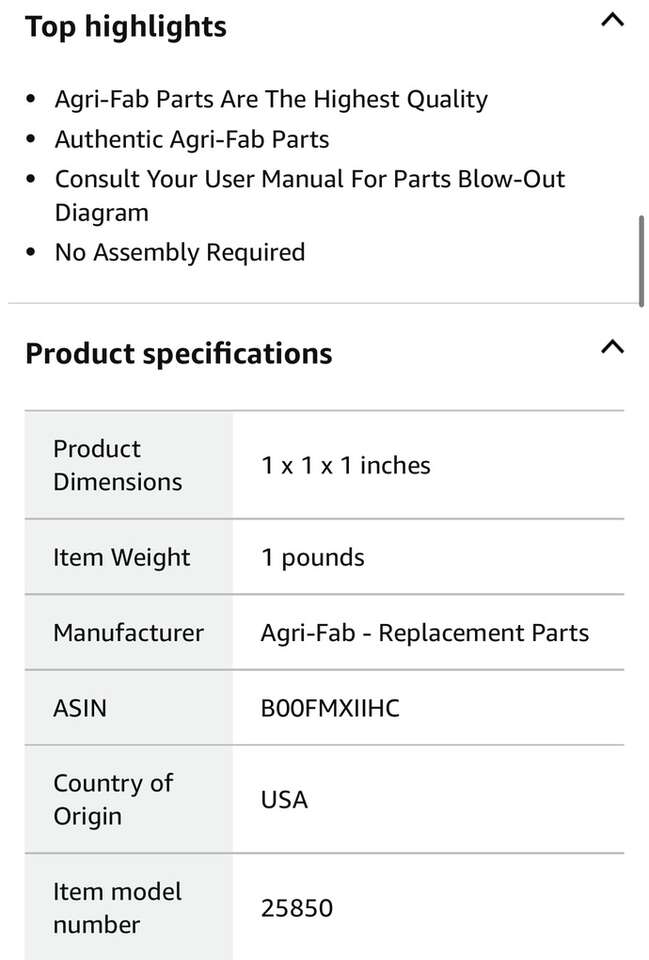Select the '1 x 1 x 1 inches' value
The height and width of the screenshot is (960, 649).
[x=346, y=465]
